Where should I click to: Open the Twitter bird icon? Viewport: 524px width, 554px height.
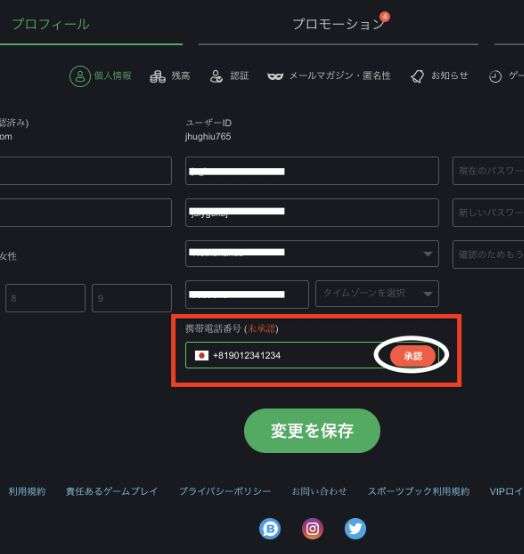tap(355, 529)
